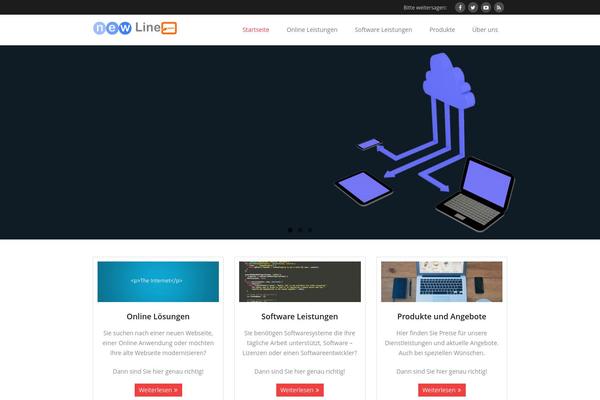Open the blue The Internet thumbnail
Image resolution: width=600 pixels, height=400 pixels.
click(158, 281)
